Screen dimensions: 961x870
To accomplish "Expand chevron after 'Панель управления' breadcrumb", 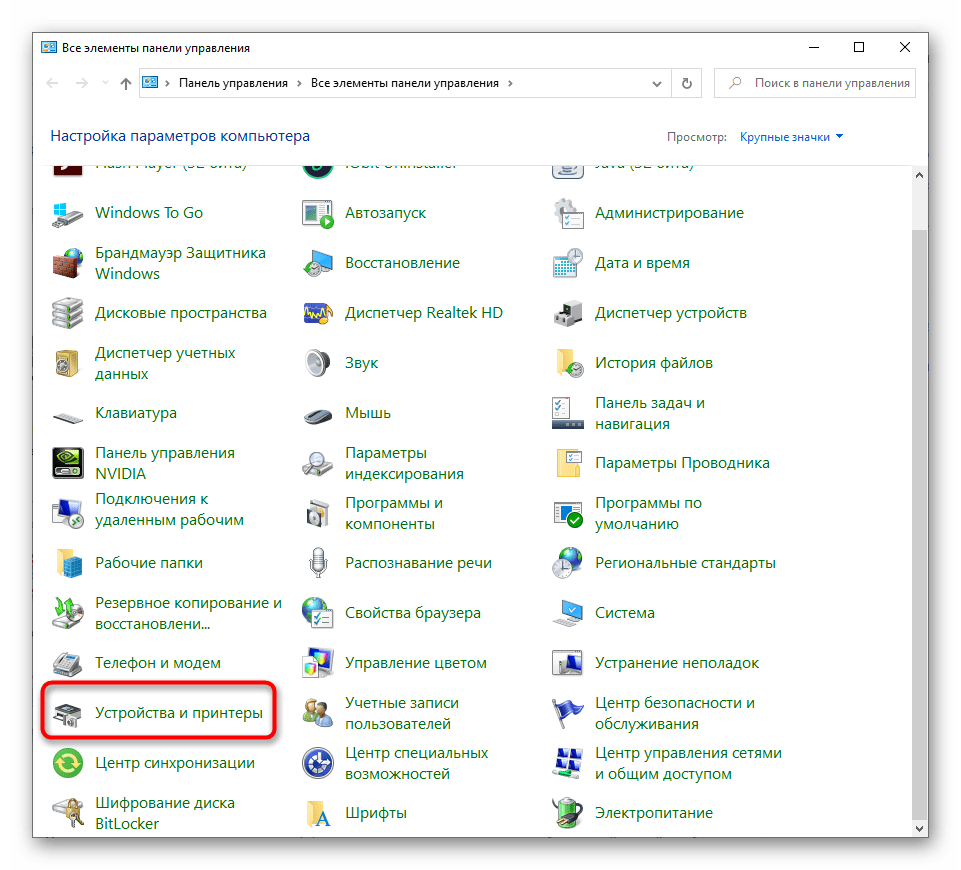I will [300, 84].
